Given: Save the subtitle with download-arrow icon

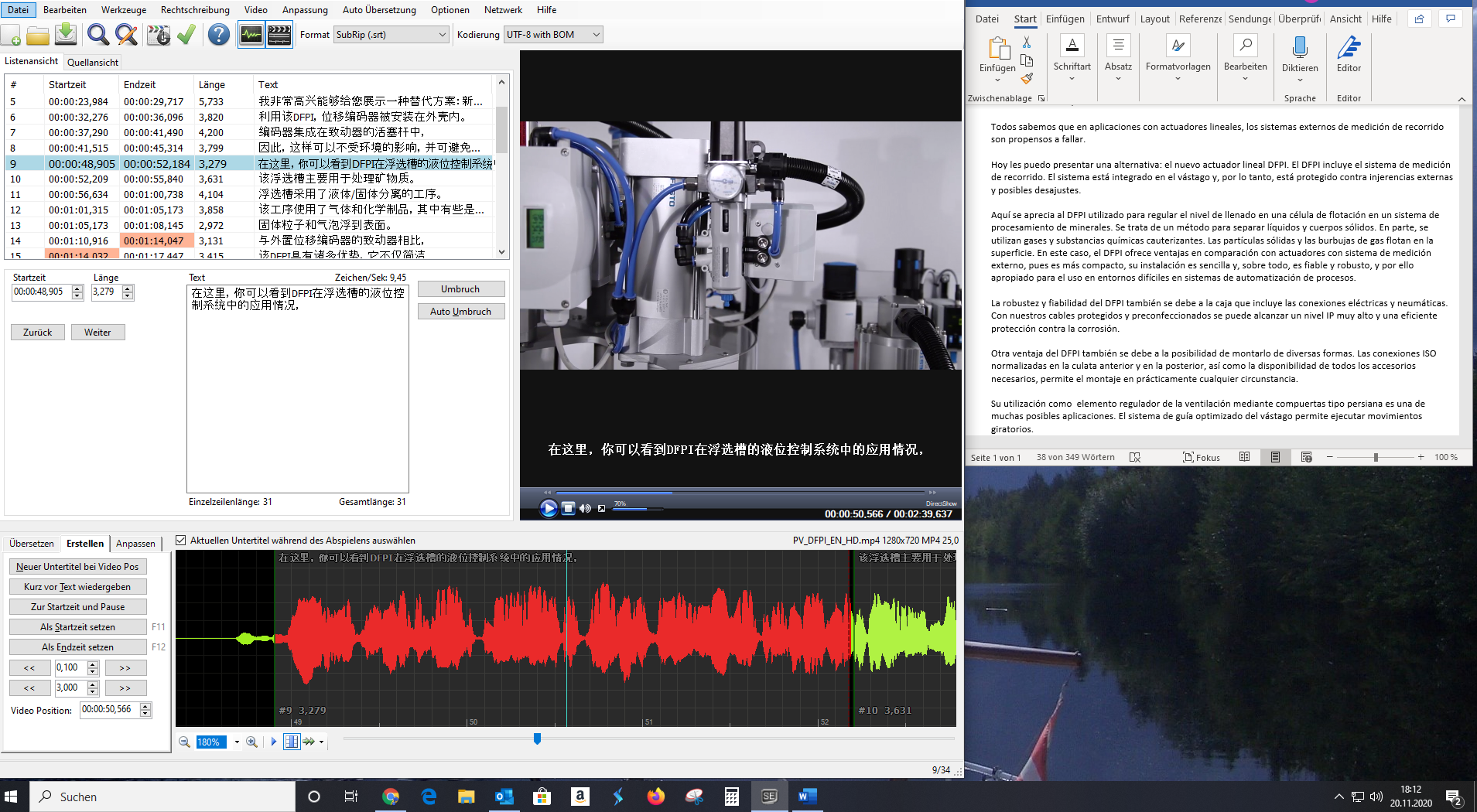Looking at the screenshot, I should (x=66, y=35).
